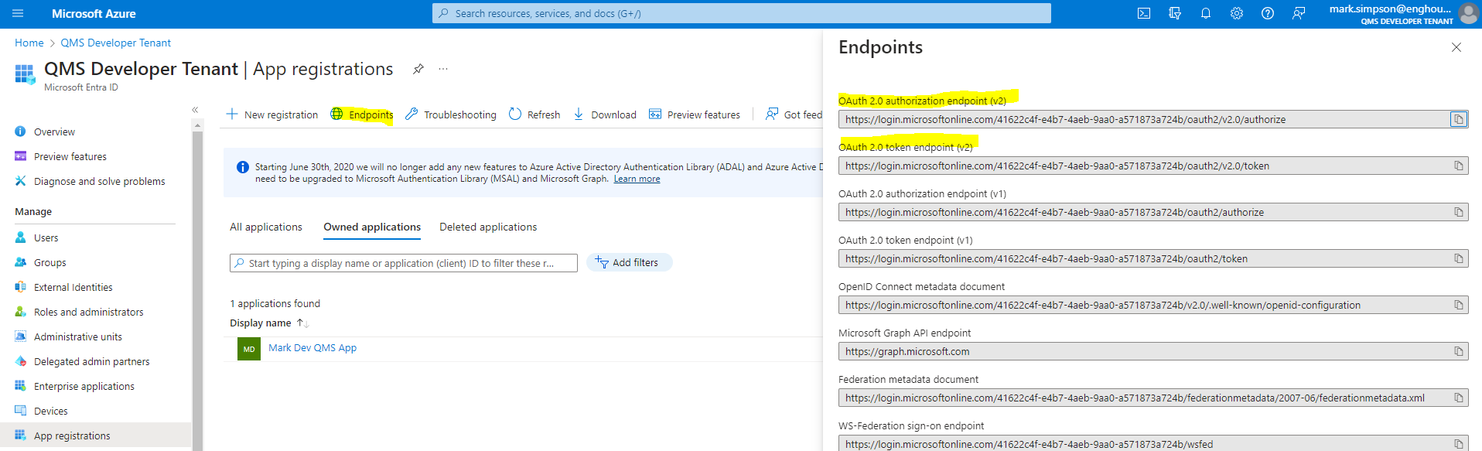Go to QMS Developer Tenant breadcrumb
Image resolution: width=1482 pixels, height=451 pixels.
point(116,43)
